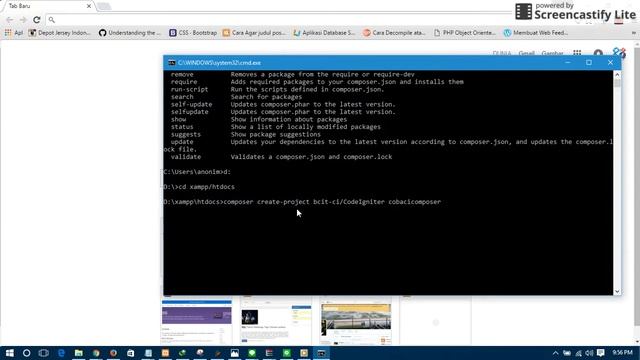640x360 pixels.
Task: Click the taskbar clock showing 9:56 PM
Action: coord(622,352)
